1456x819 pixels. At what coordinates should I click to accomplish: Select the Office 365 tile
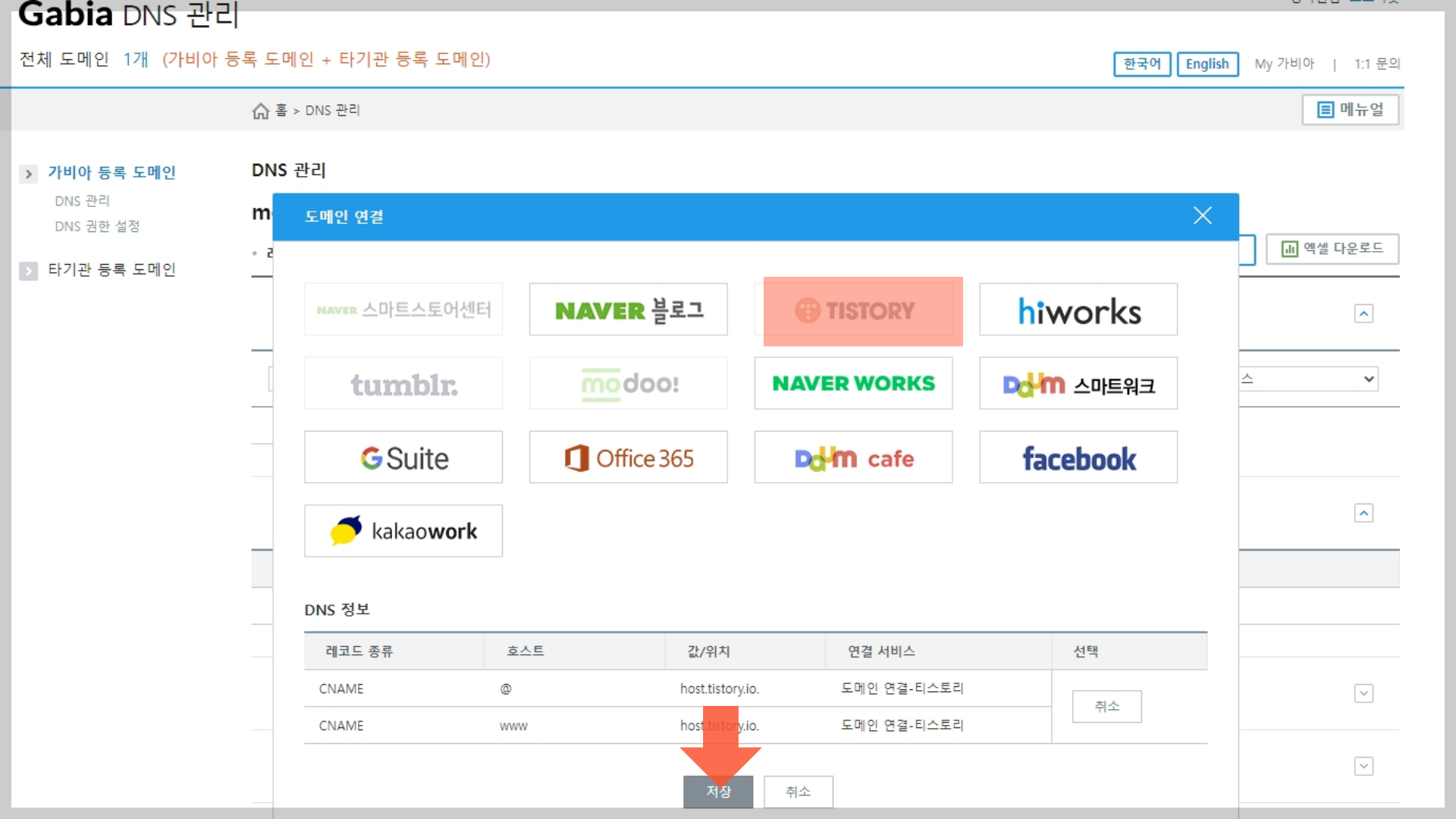coord(628,458)
